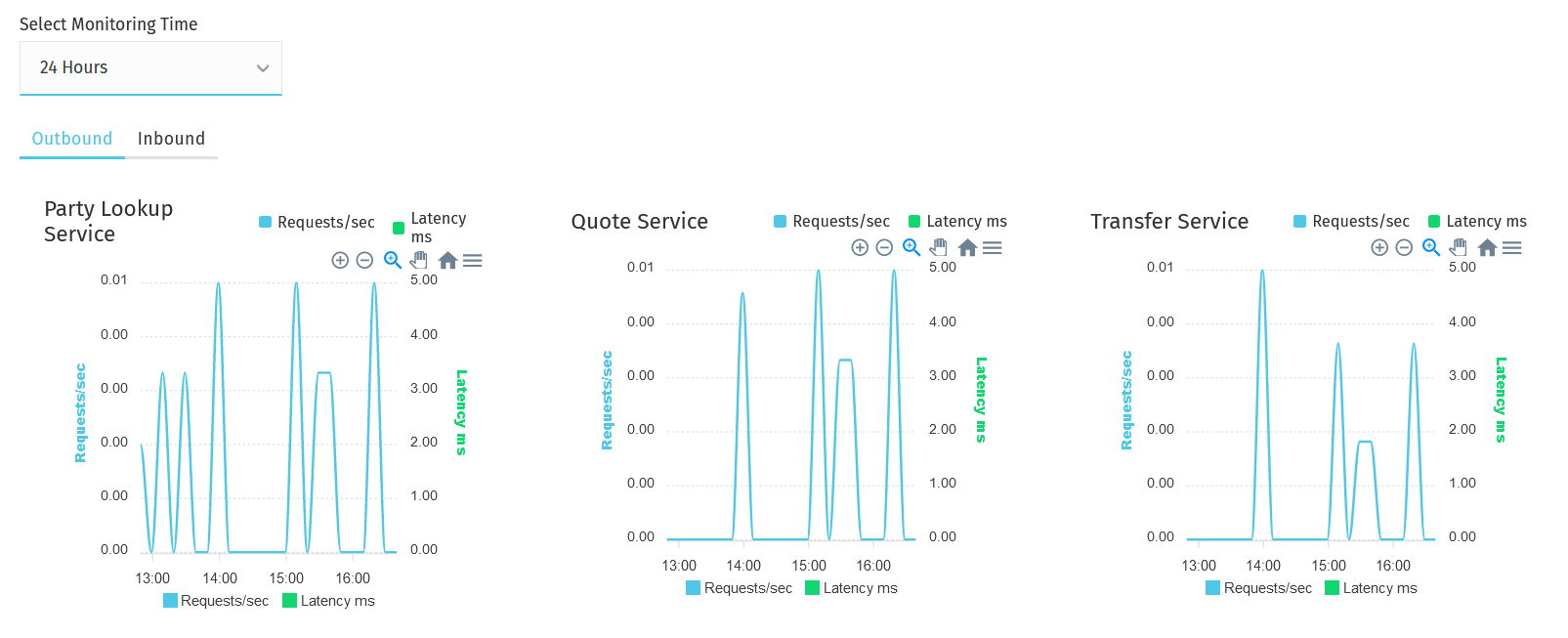
Task: Open the download menu on Party Lookup chart
Action: tap(473, 260)
